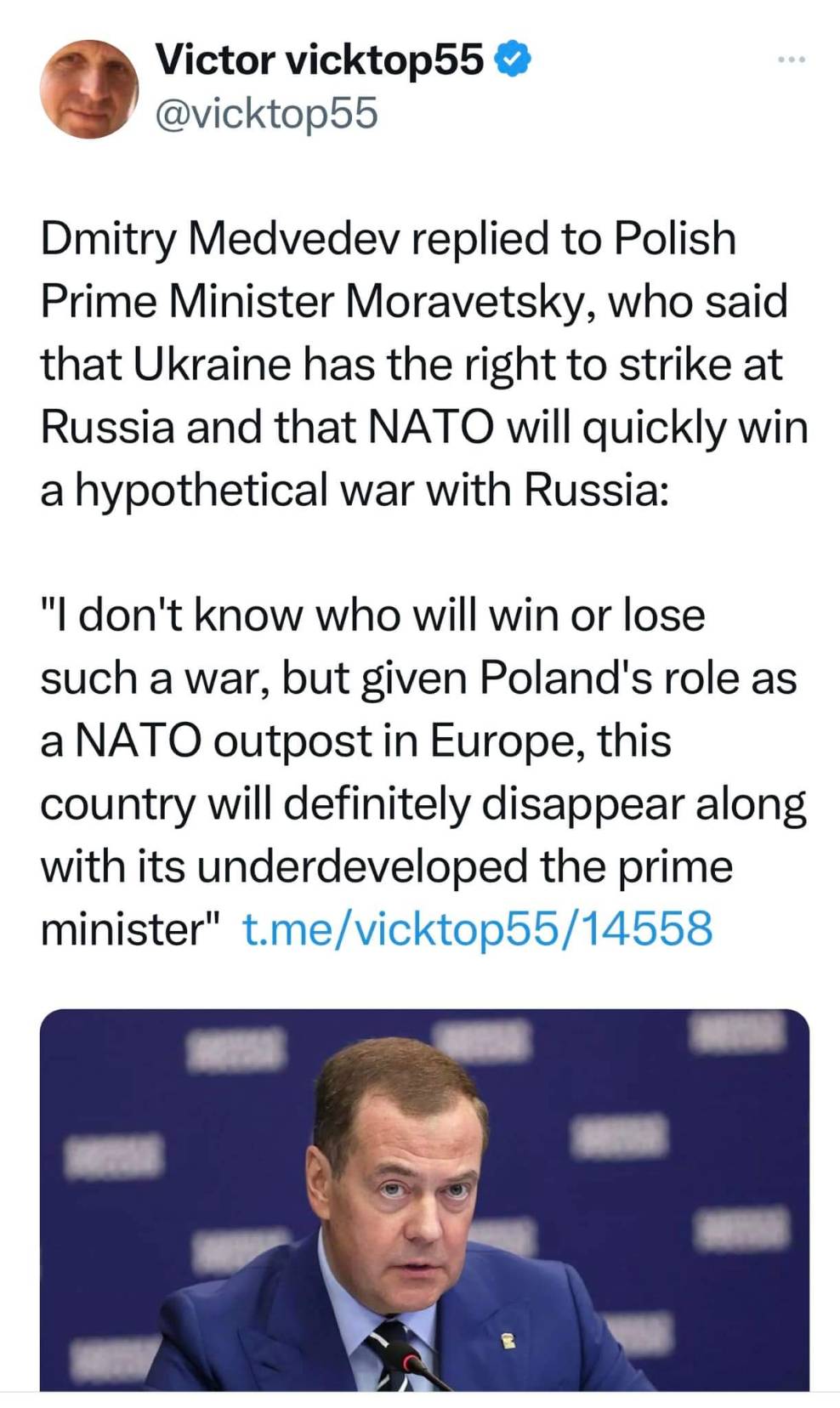The width and height of the screenshot is (840, 1408).
Task: Click the striped tie in the photo
Action: coord(384,1352)
